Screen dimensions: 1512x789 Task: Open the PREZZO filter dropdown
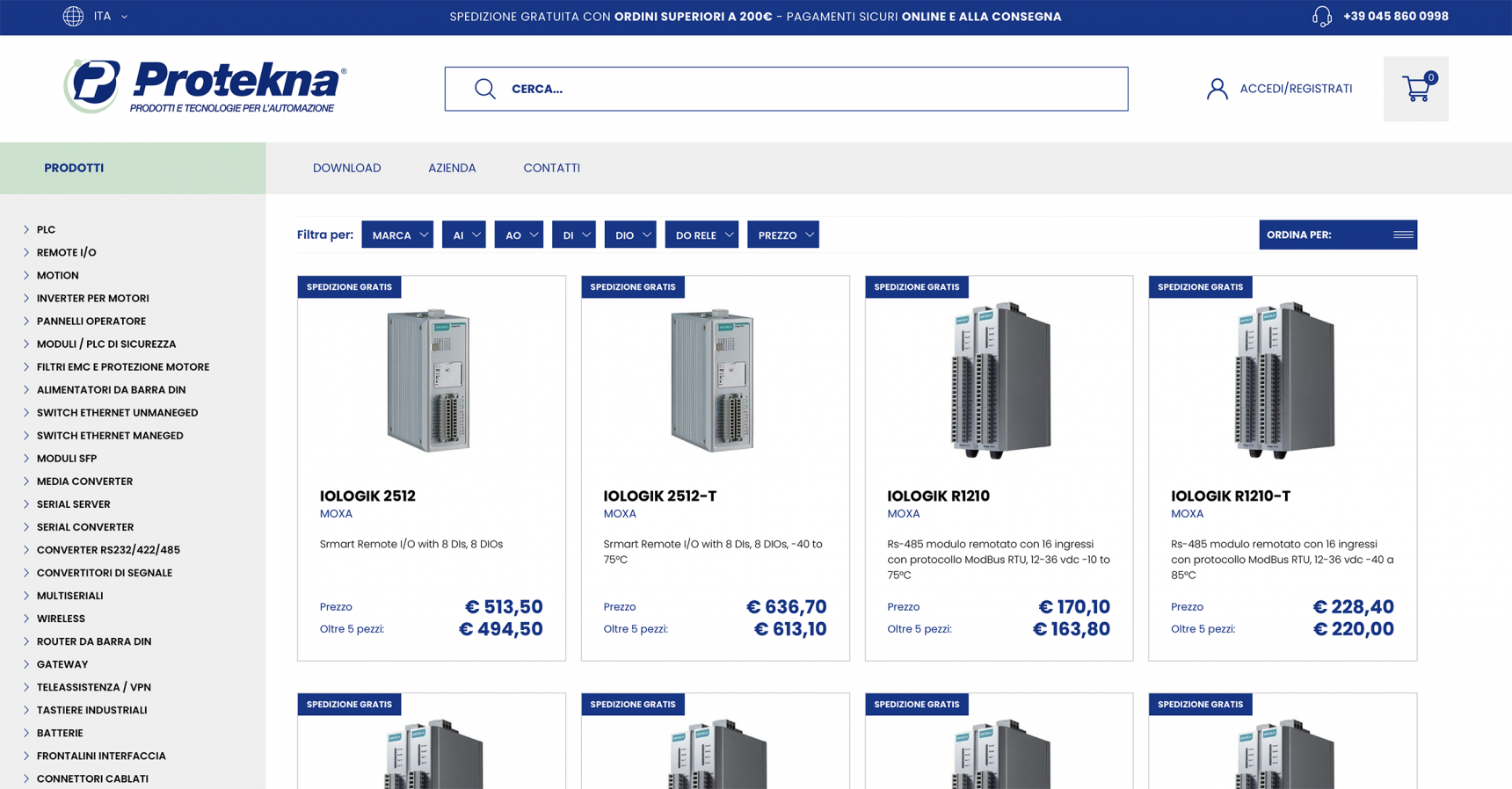pos(783,235)
